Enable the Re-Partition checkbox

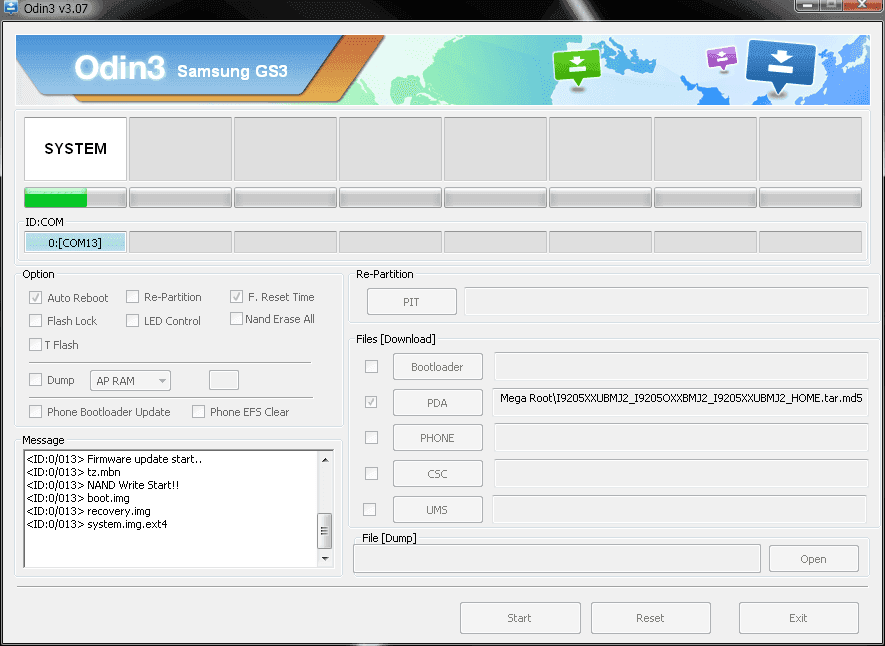[133, 297]
